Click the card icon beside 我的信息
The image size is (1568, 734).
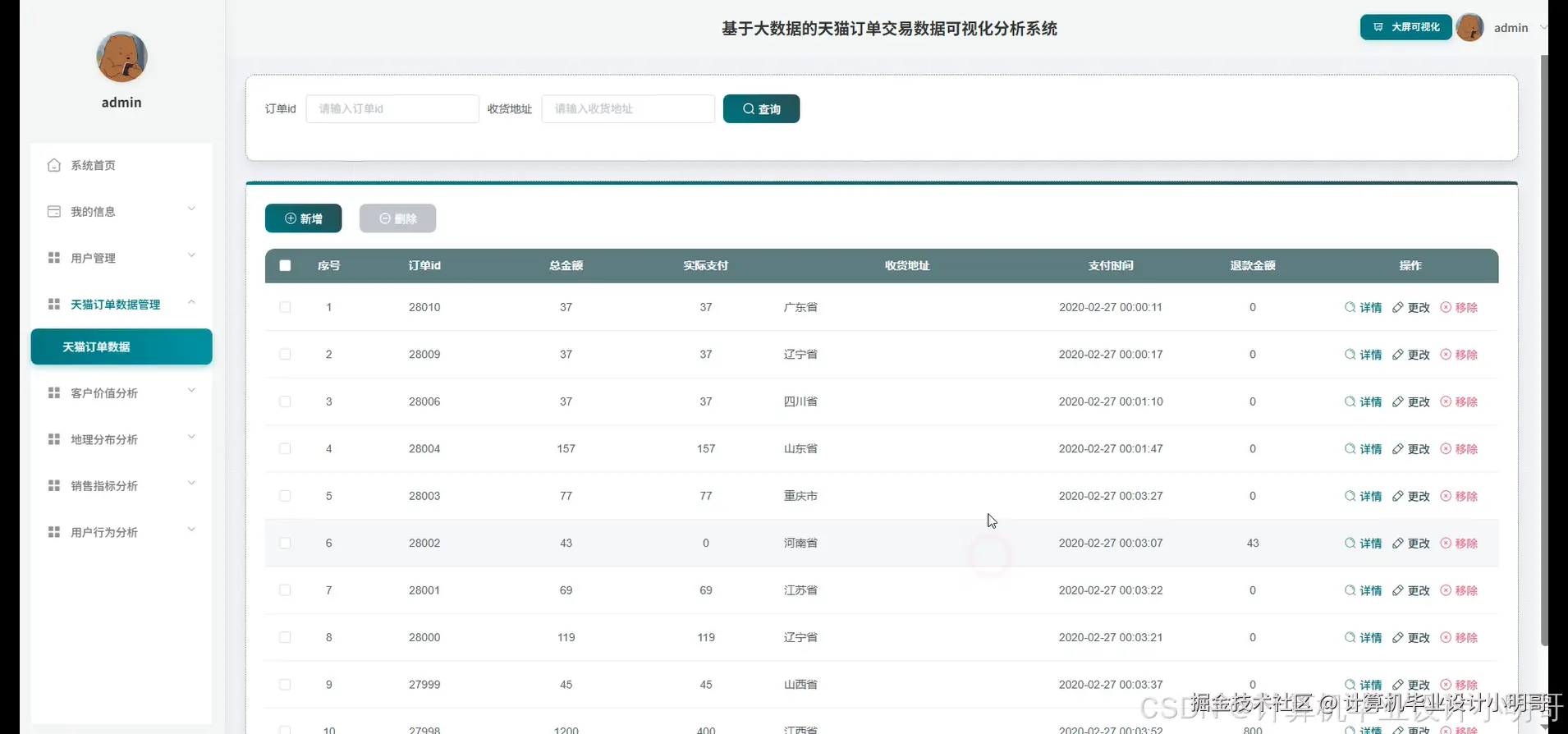pyautogui.click(x=54, y=212)
